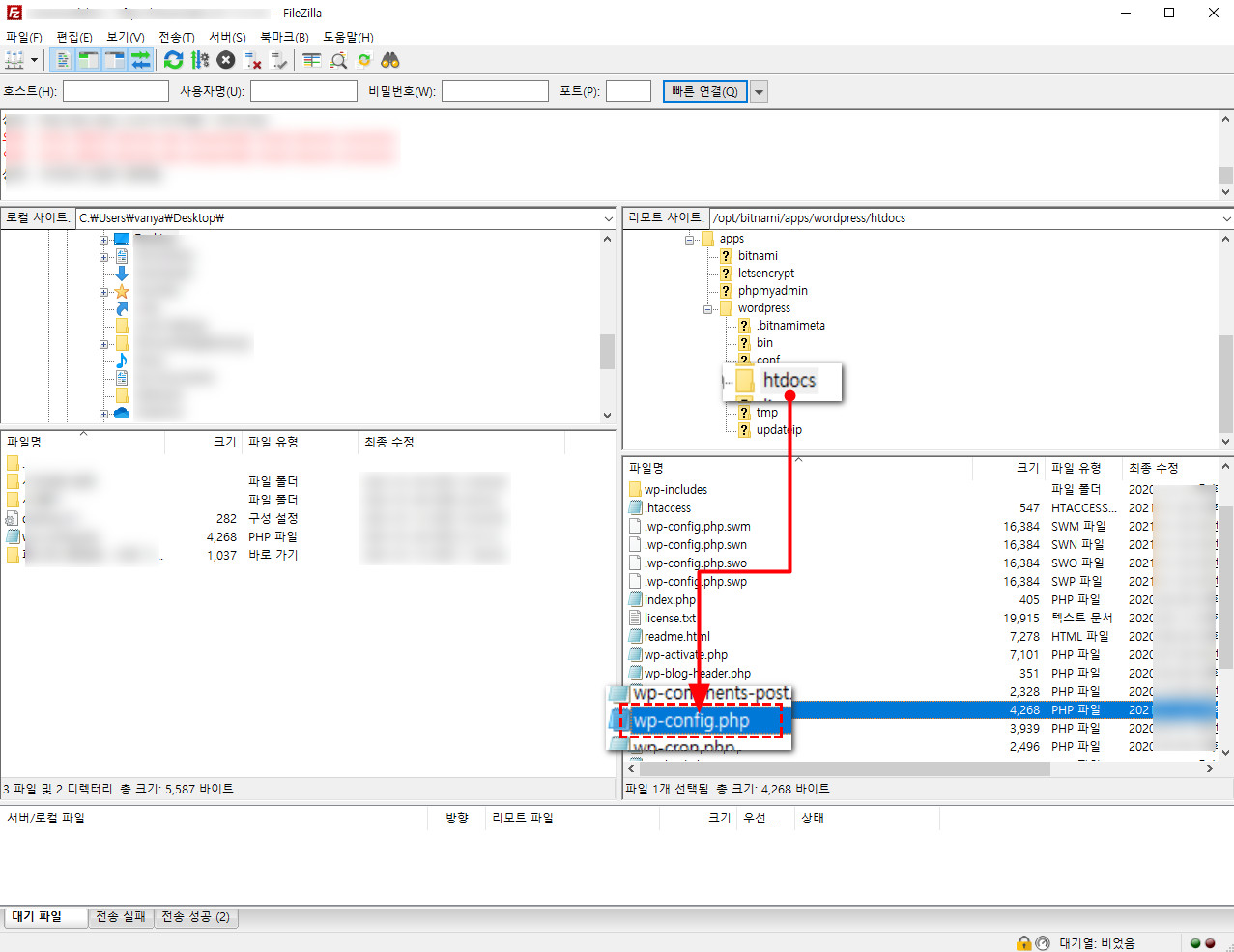Click the 빠른 연결 quick connect button

704,91
